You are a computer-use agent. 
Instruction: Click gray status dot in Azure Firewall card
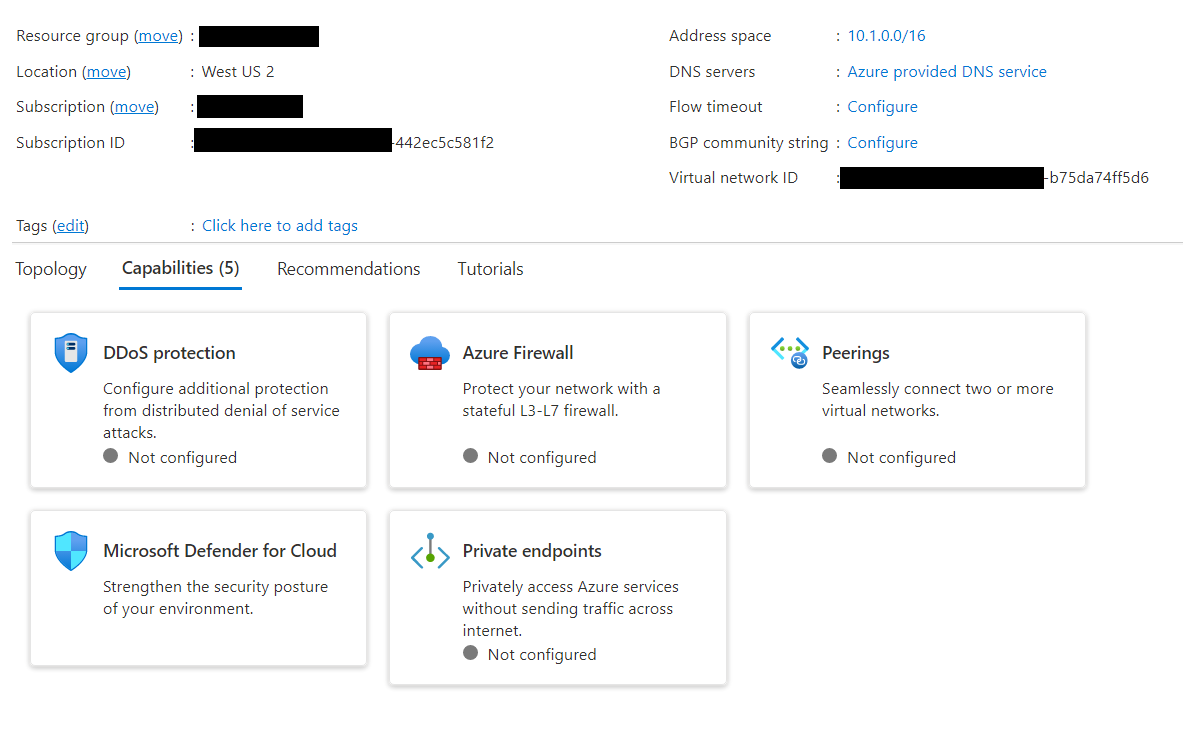[x=471, y=456]
